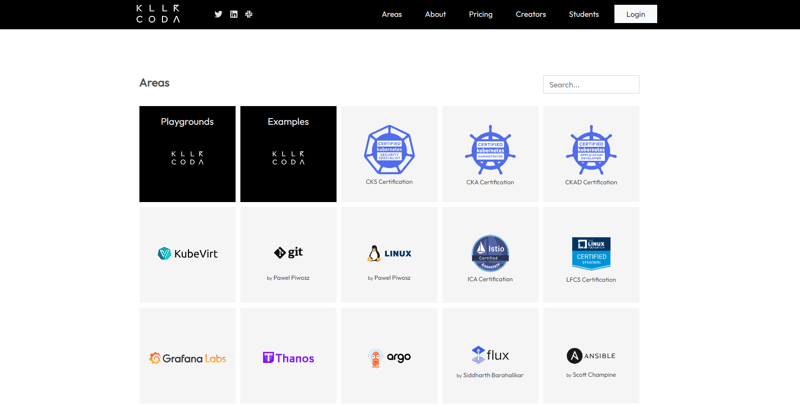The width and height of the screenshot is (800, 407).
Task: Click the CKAD Certification label
Action: pyautogui.click(x=591, y=182)
